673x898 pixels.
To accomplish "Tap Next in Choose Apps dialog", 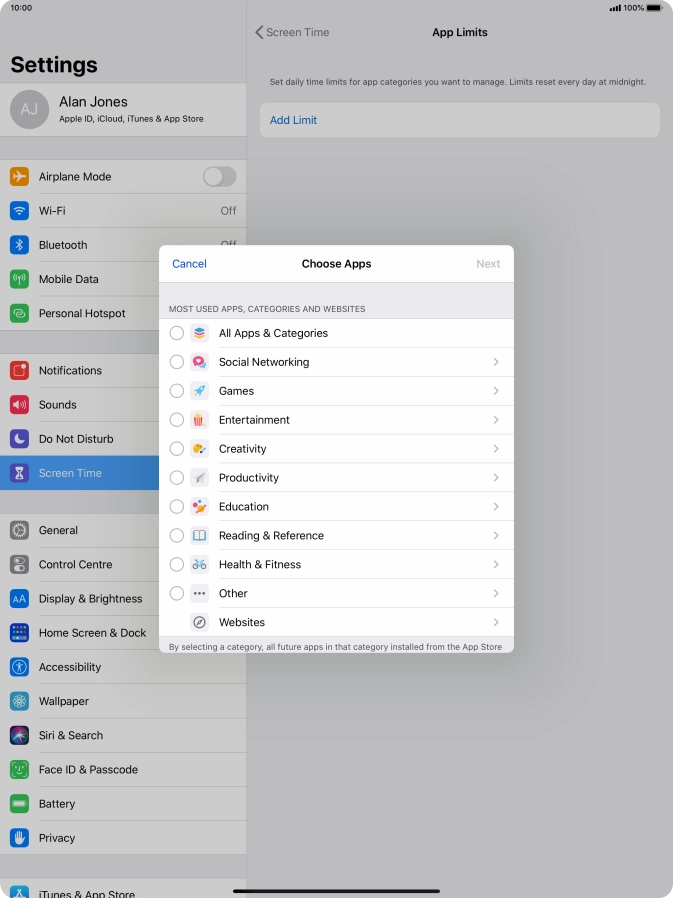I will [x=488, y=263].
